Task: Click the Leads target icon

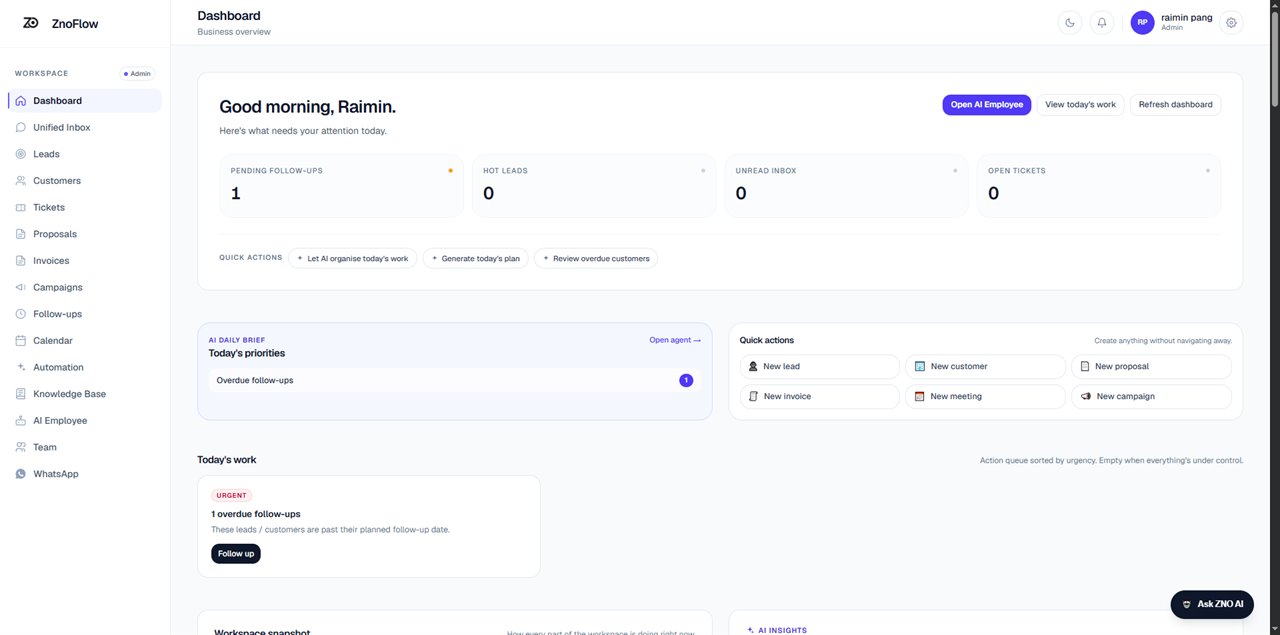Action: pyautogui.click(x=21, y=154)
